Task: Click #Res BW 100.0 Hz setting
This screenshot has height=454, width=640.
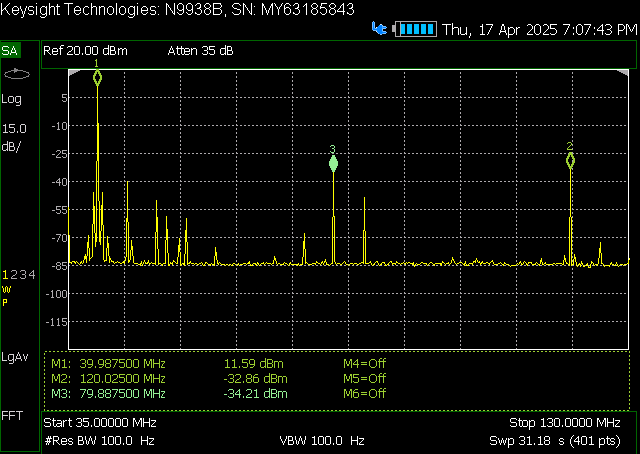Action: [x=99, y=441]
